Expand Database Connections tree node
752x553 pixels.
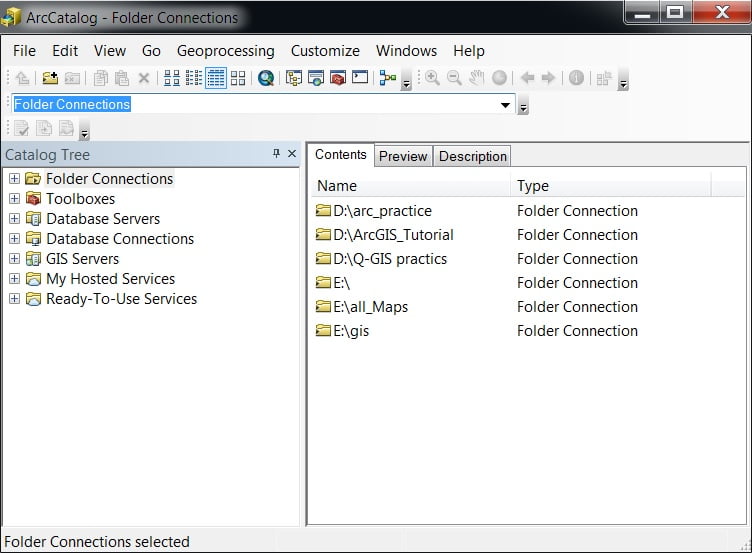pyautogui.click(x=14, y=238)
